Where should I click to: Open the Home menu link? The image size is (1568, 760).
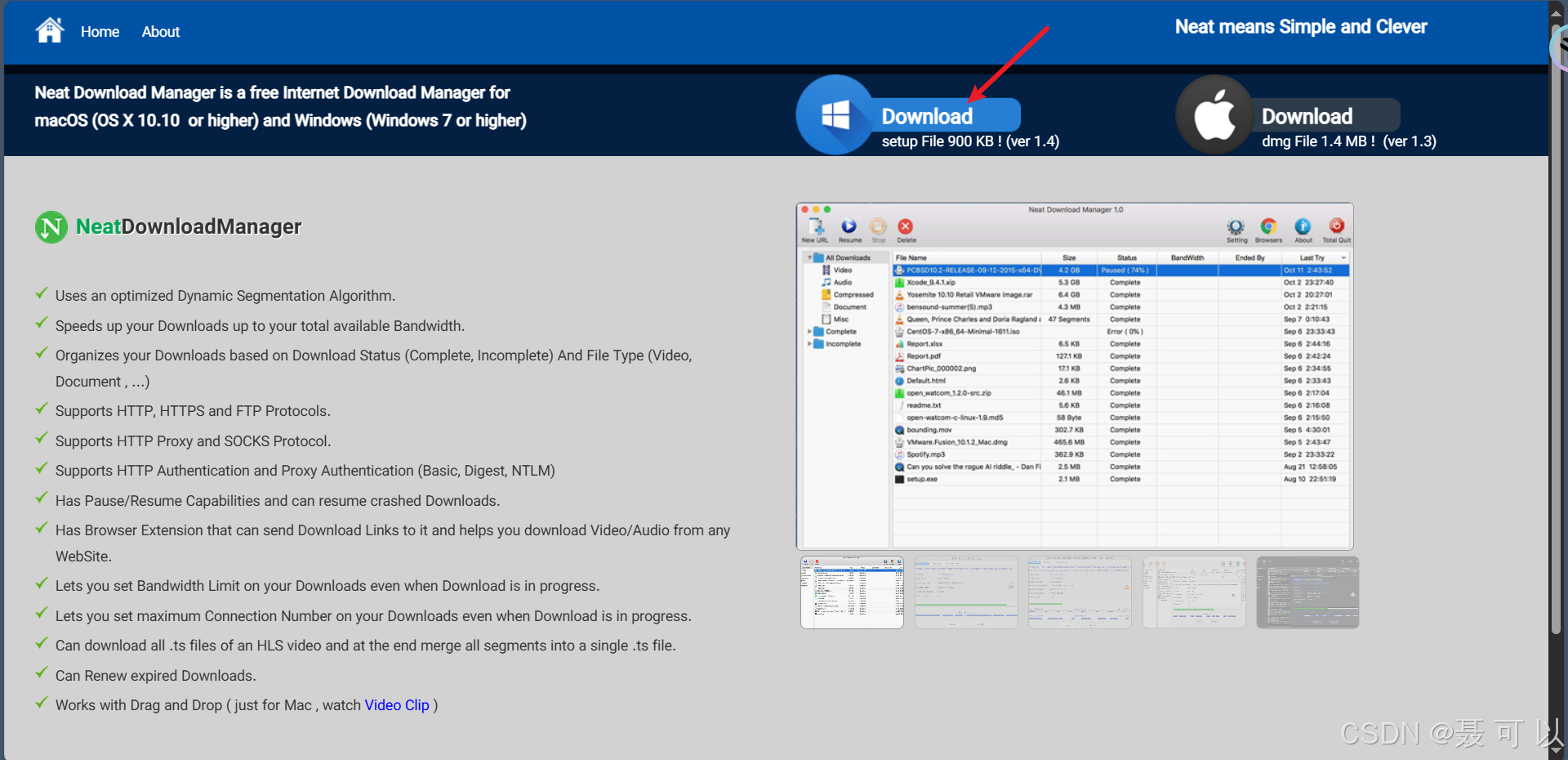(100, 32)
